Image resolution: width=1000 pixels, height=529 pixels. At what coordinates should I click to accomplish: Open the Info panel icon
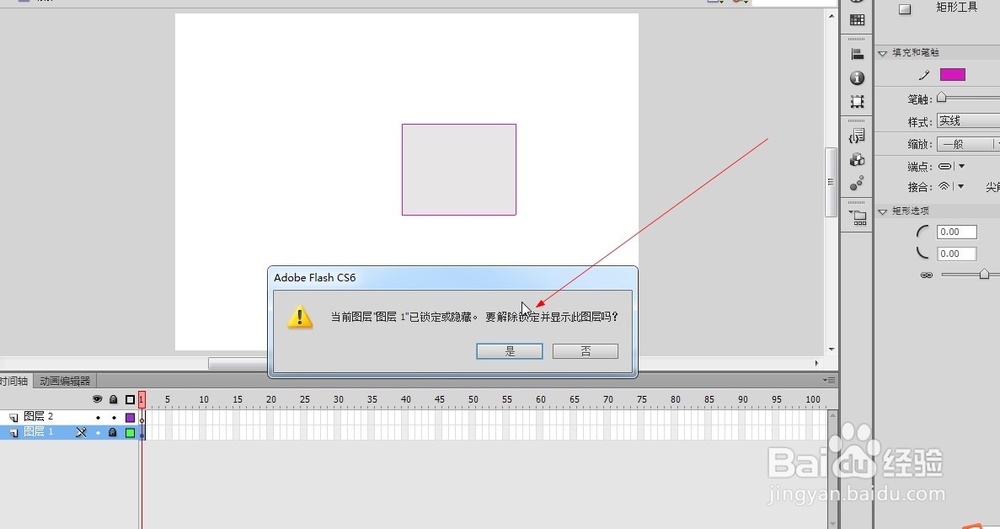857,78
